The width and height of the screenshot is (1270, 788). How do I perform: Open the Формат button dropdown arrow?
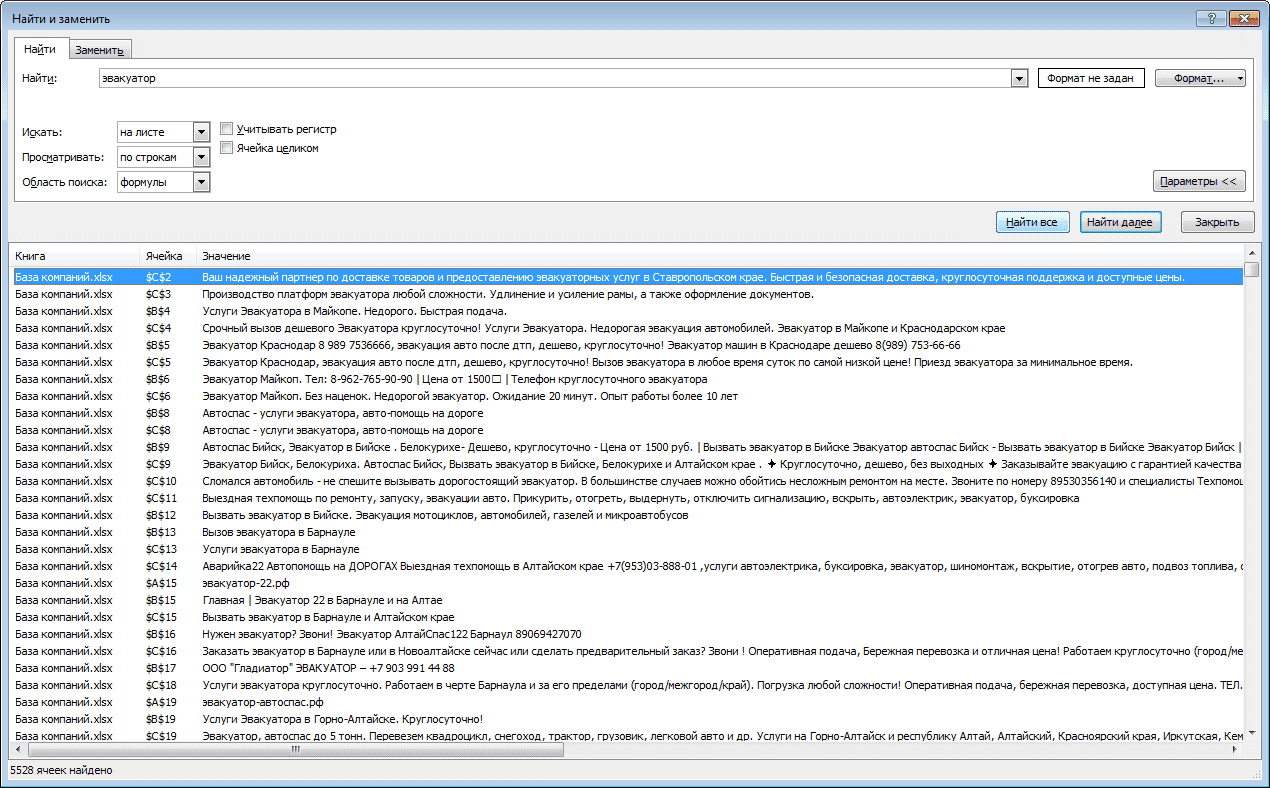1240,78
